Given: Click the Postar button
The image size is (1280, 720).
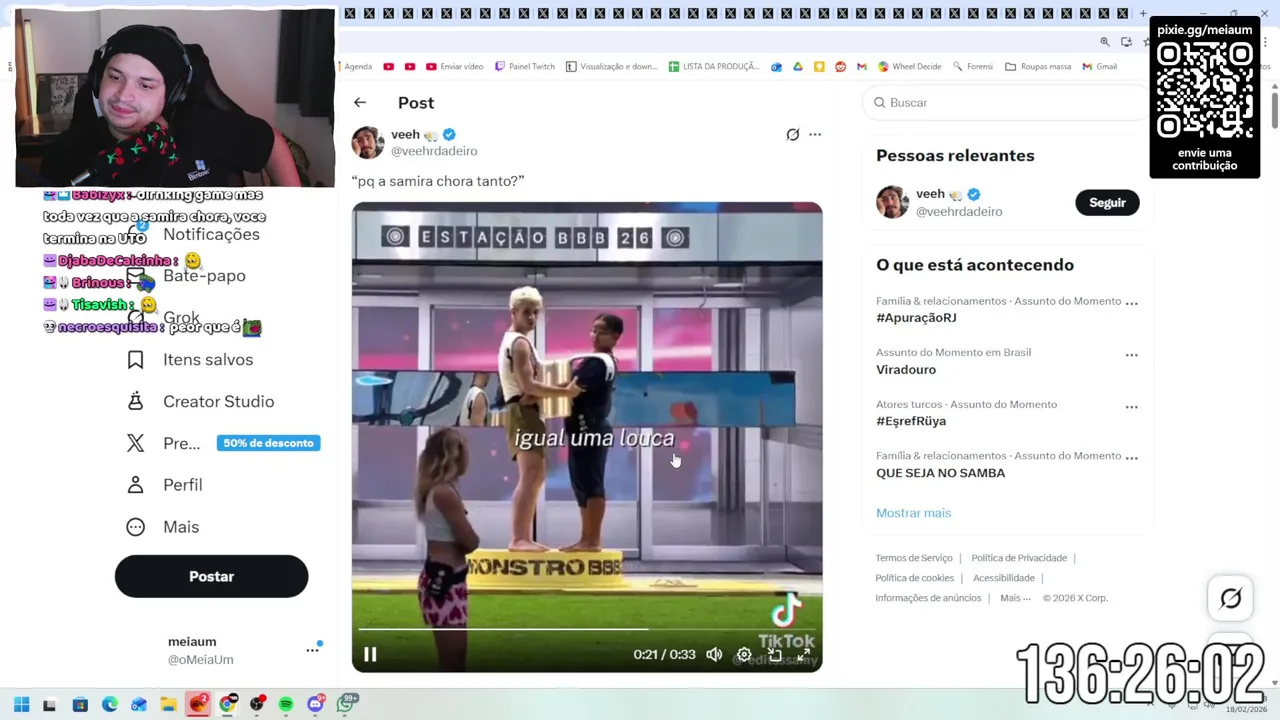Looking at the screenshot, I should [x=211, y=576].
